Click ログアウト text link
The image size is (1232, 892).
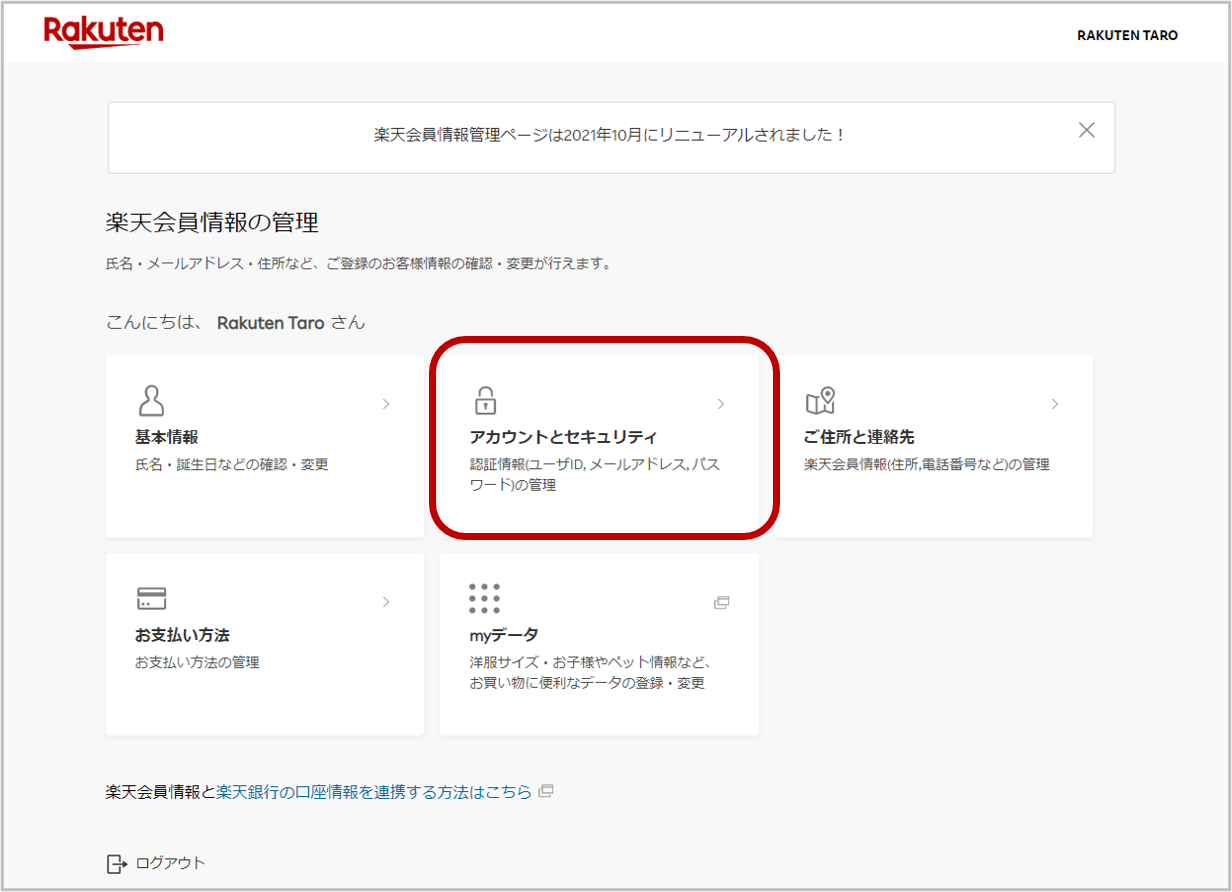[170, 863]
